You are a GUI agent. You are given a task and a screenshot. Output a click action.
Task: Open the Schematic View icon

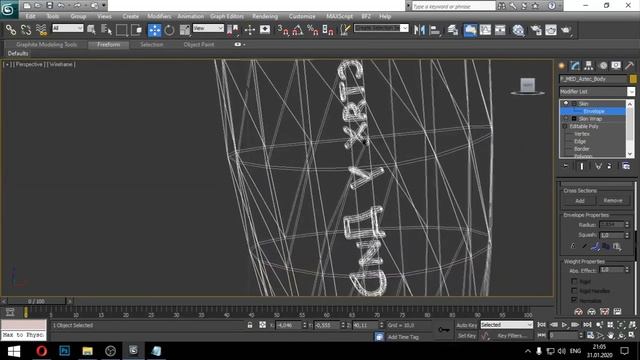coord(500,30)
